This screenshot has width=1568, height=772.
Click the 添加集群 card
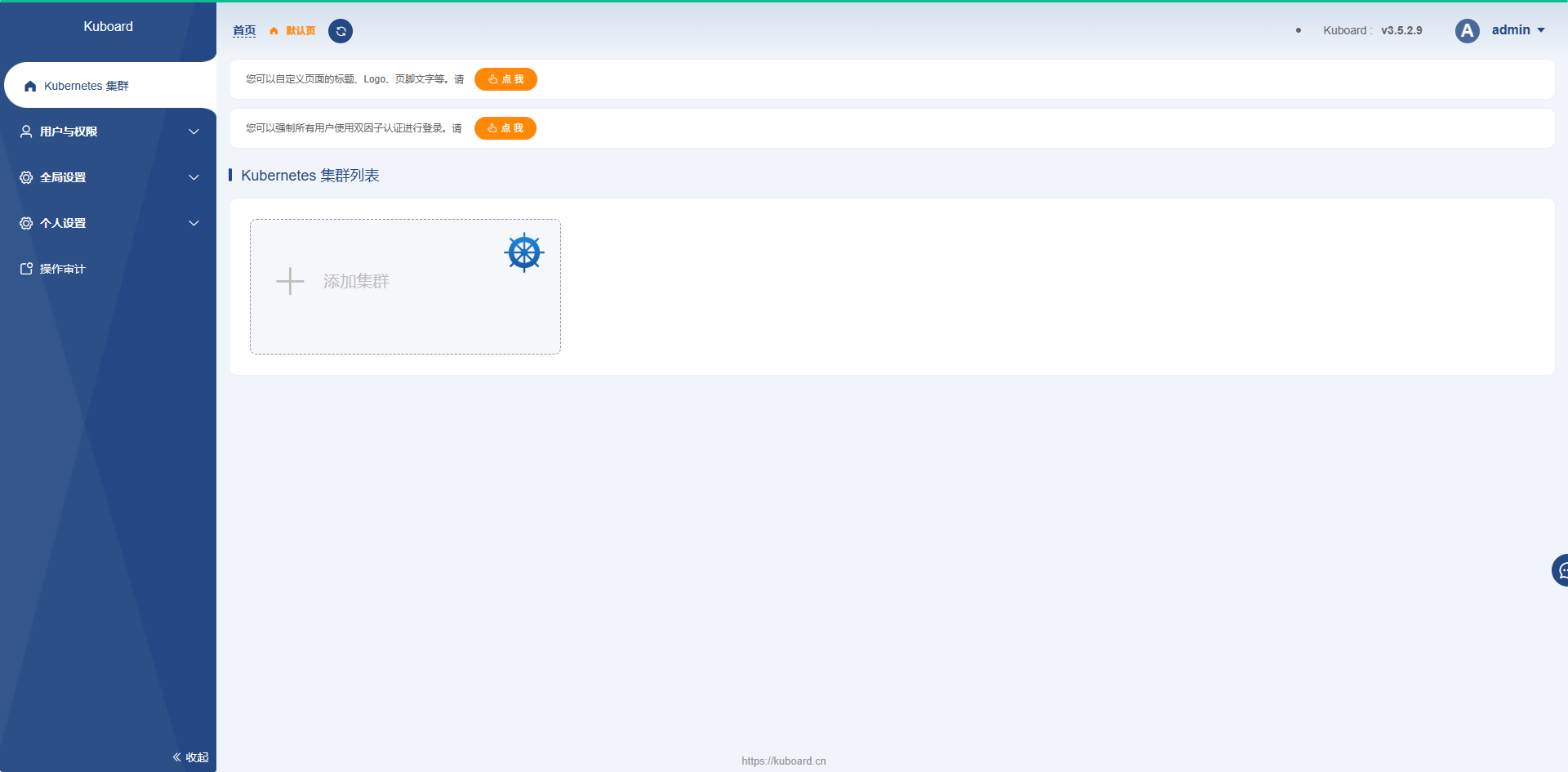(405, 287)
